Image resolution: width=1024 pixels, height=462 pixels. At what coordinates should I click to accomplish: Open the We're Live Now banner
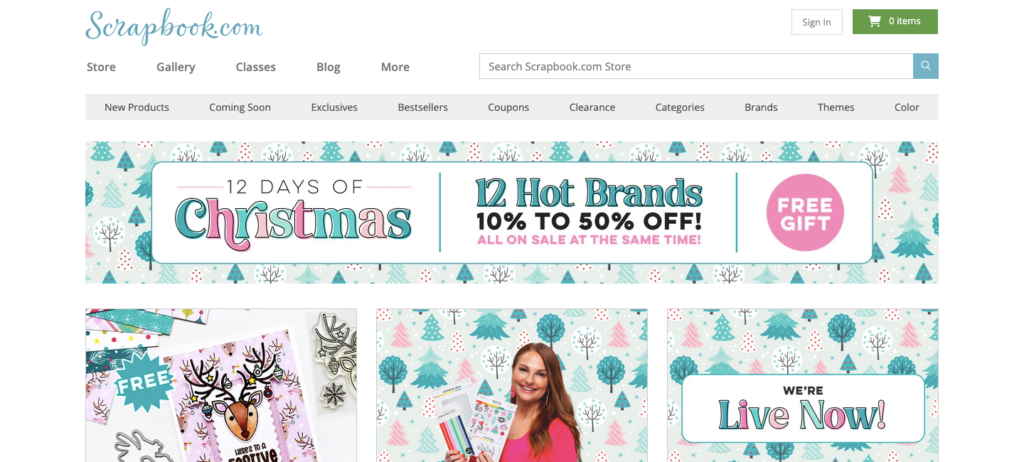pyautogui.click(x=803, y=386)
